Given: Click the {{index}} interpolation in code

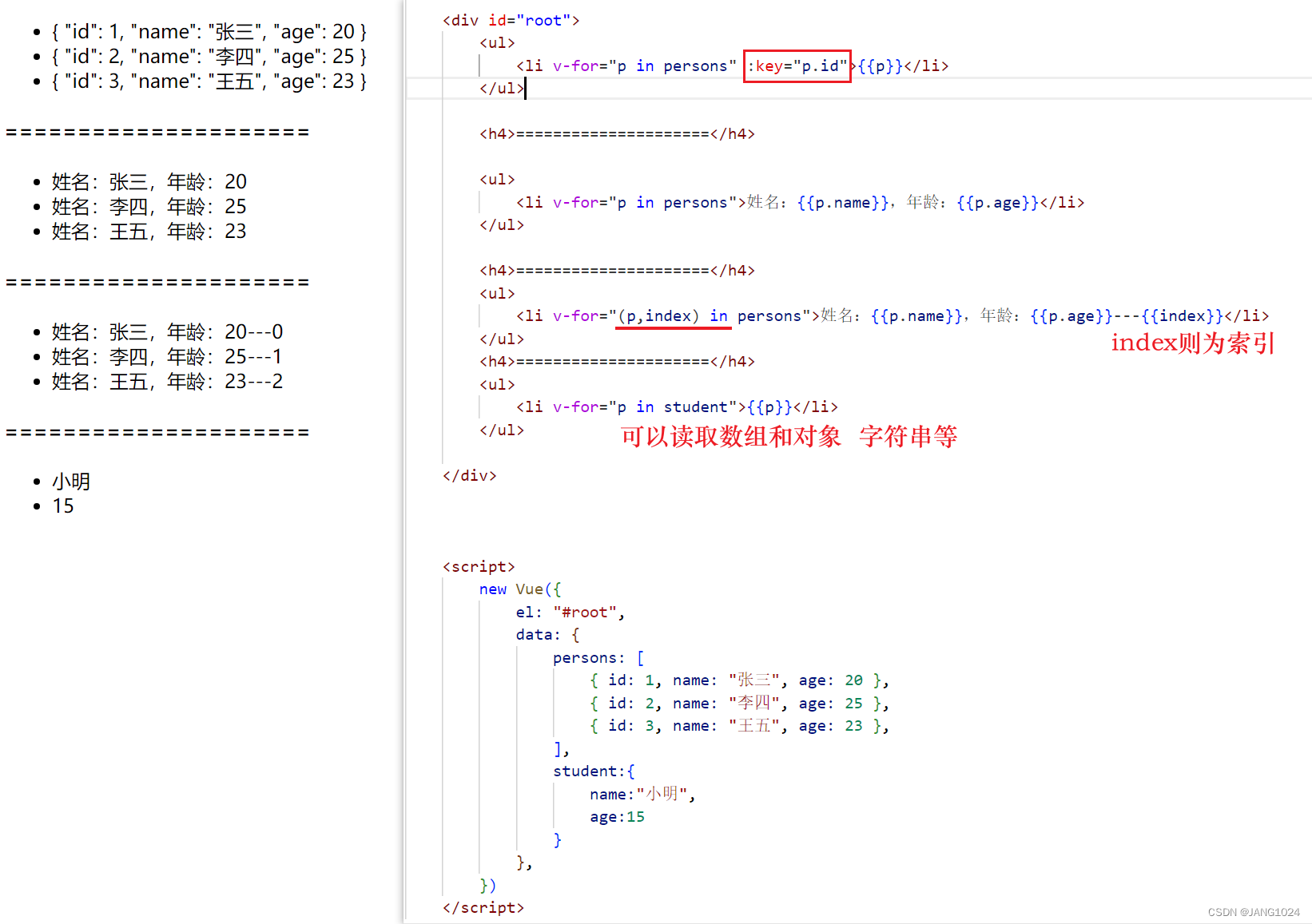Looking at the screenshot, I should click(x=1183, y=316).
